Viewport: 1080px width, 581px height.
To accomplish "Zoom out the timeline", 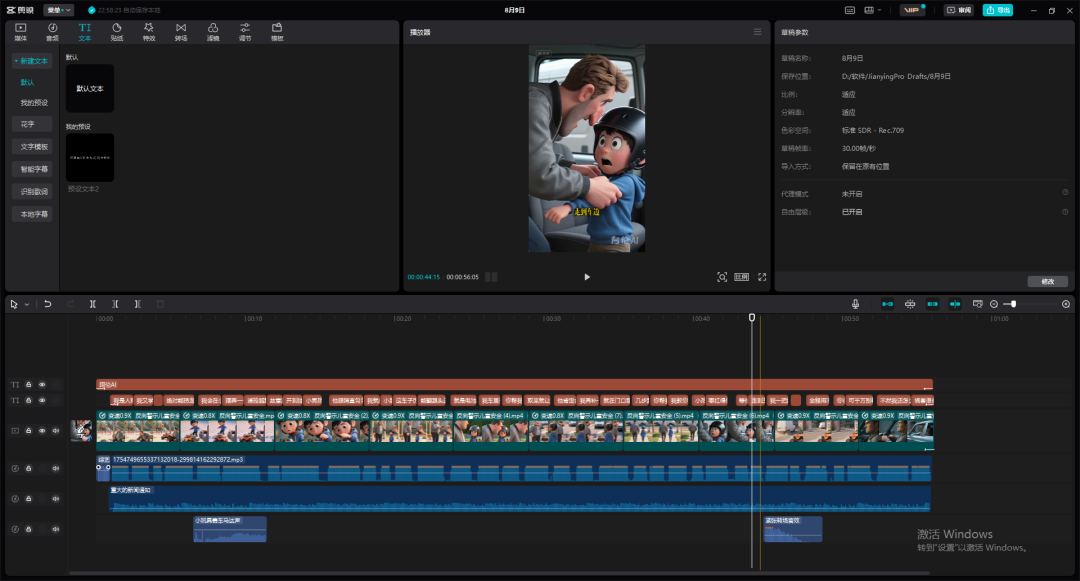I will [994, 304].
